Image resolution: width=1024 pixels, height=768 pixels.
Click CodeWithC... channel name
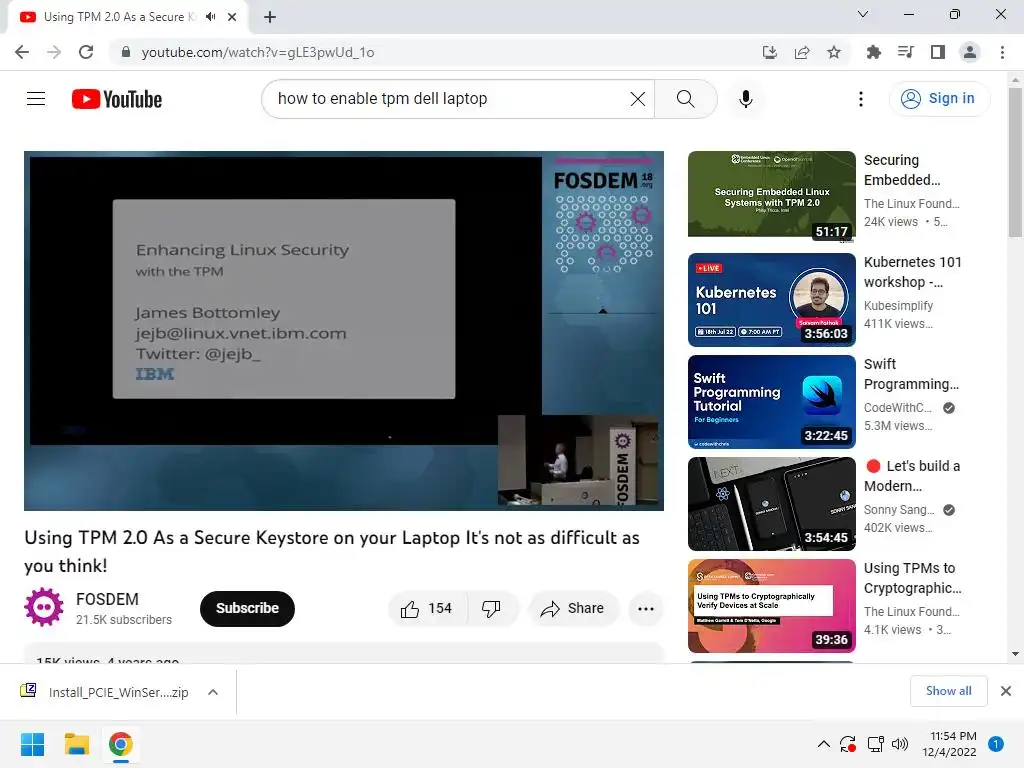pyautogui.click(x=897, y=408)
